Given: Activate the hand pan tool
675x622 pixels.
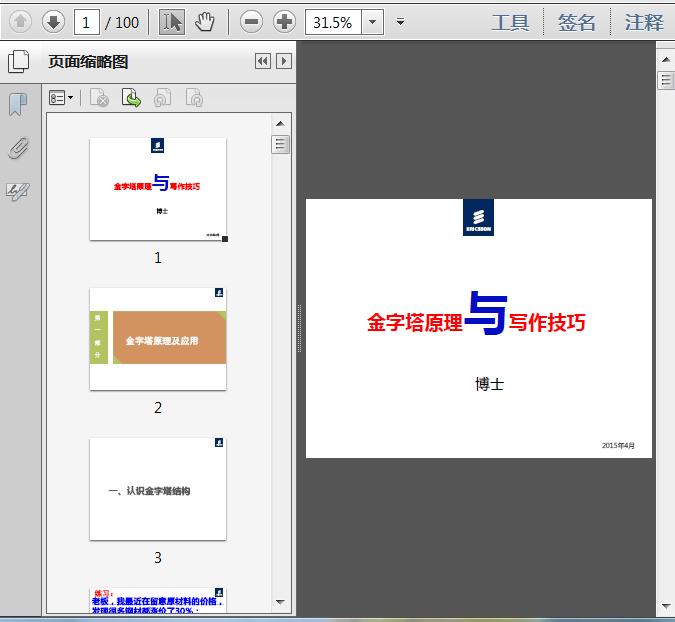Looking at the screenshot, I should point(205,22).
